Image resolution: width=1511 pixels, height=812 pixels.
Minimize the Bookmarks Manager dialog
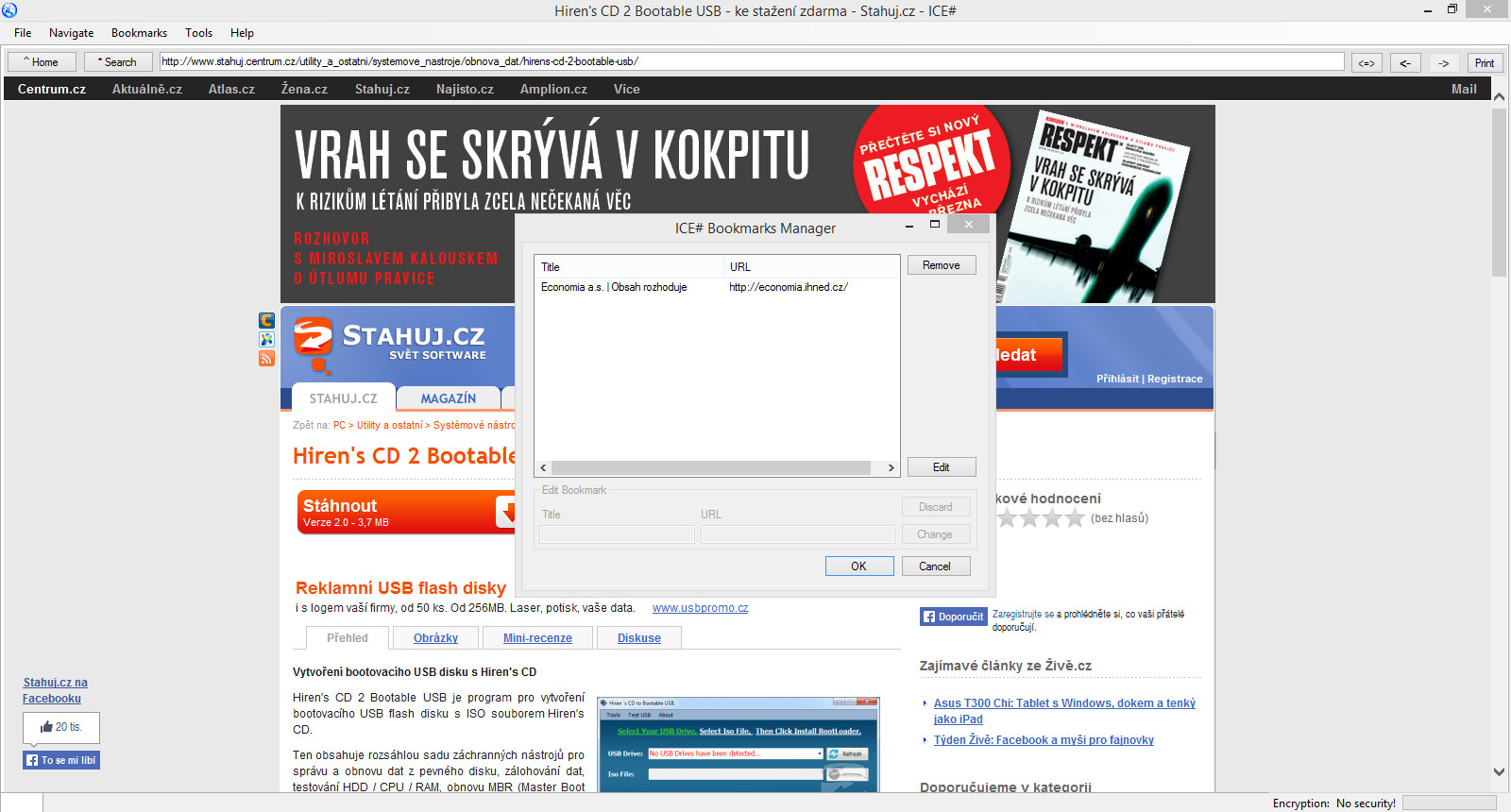coord(908,226)
